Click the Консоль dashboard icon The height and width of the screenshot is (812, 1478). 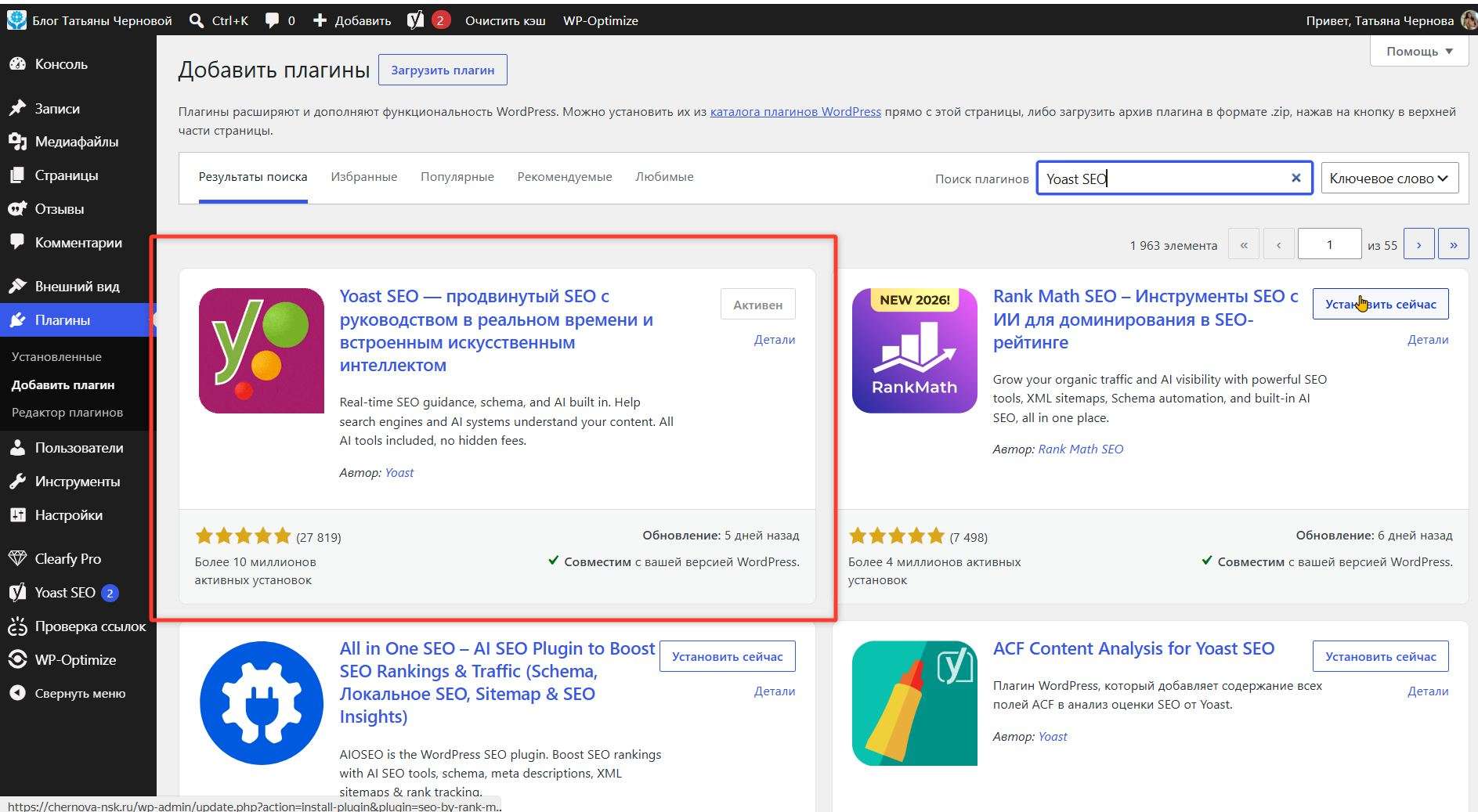[17, 64]
